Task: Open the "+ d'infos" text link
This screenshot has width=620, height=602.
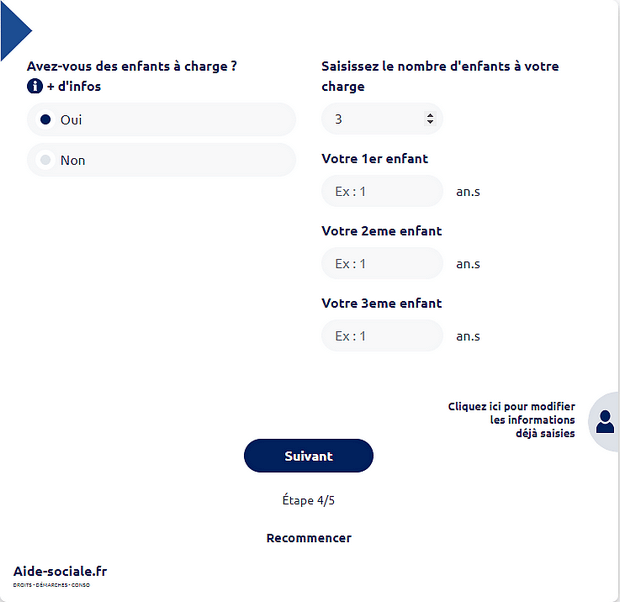Action: pos(73,86)
